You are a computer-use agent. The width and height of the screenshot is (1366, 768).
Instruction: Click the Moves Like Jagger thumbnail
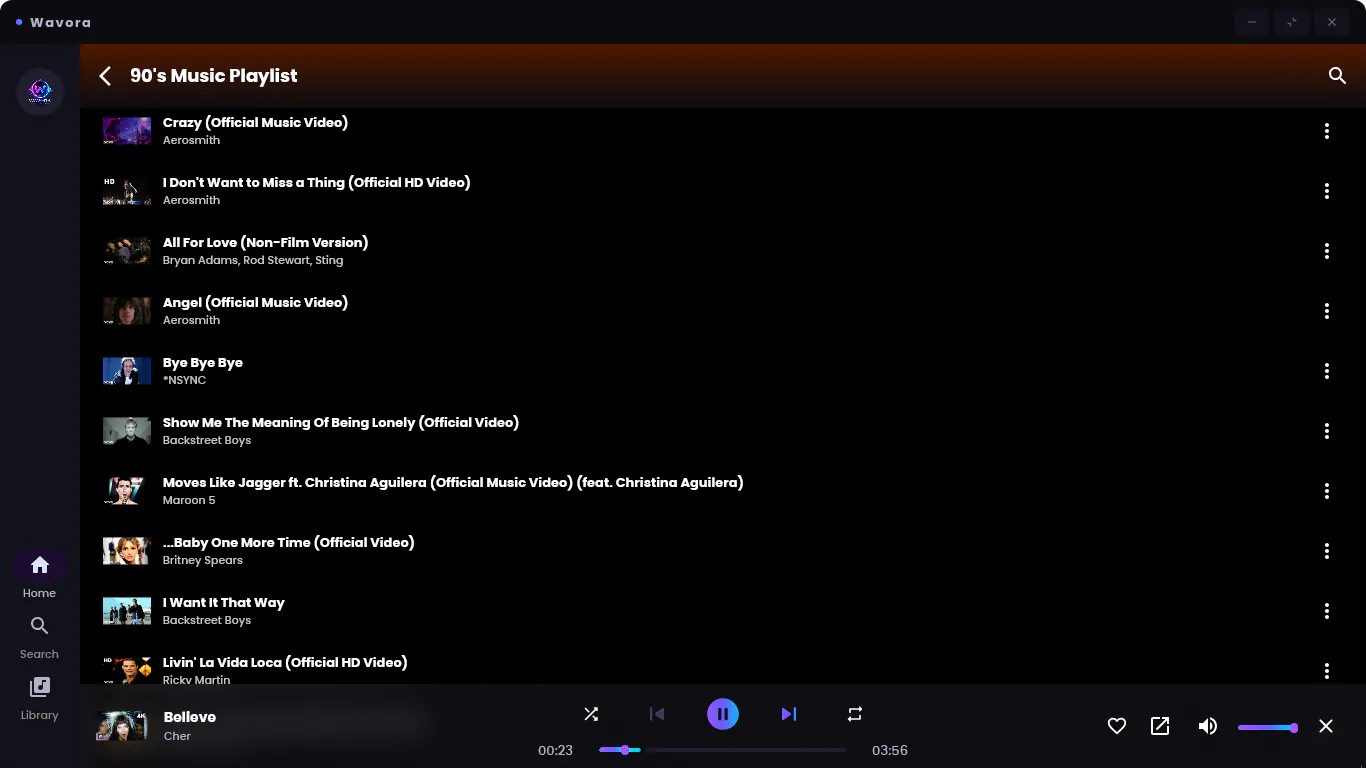click(x=127, y=491)
